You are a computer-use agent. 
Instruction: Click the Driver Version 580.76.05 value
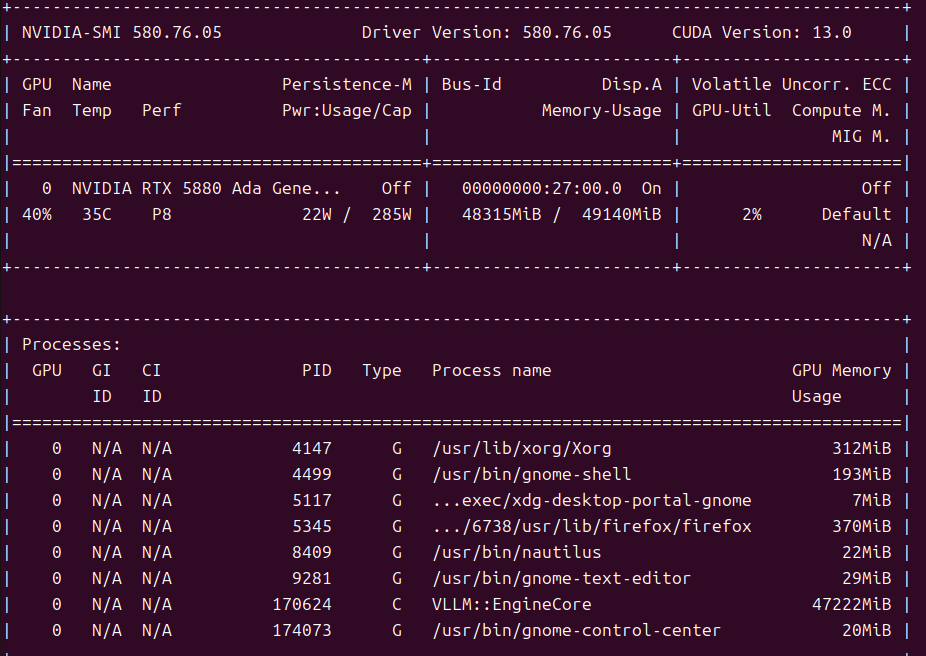[567, 32]
